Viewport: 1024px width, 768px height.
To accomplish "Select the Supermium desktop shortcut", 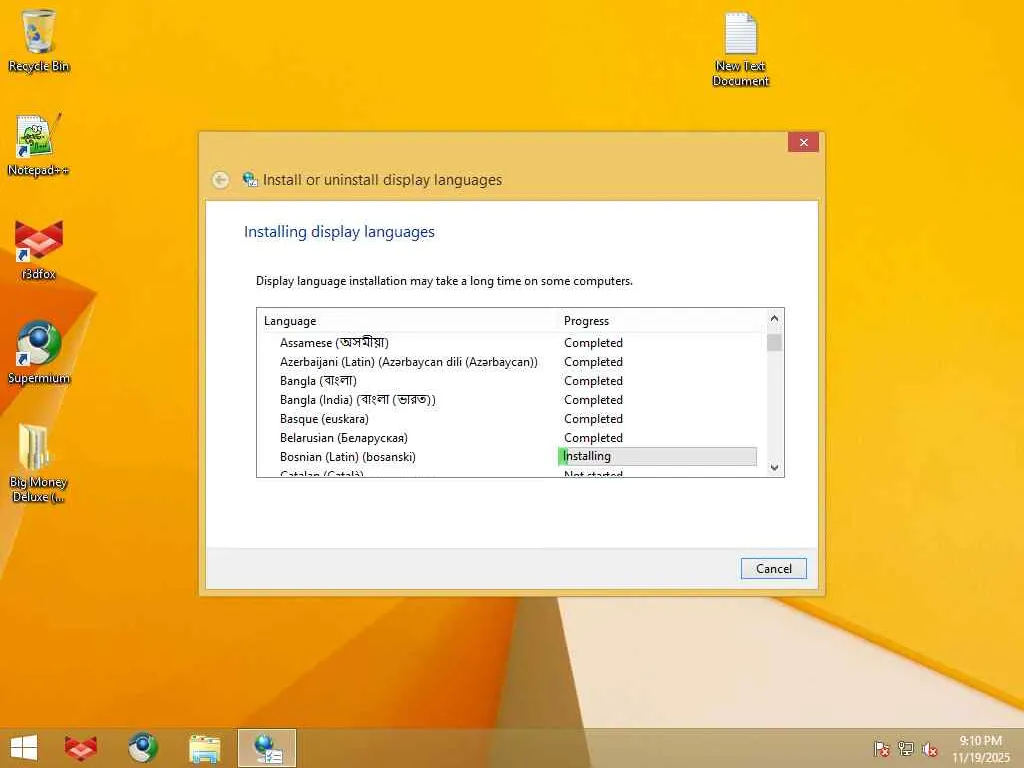I will coord(39,352).
